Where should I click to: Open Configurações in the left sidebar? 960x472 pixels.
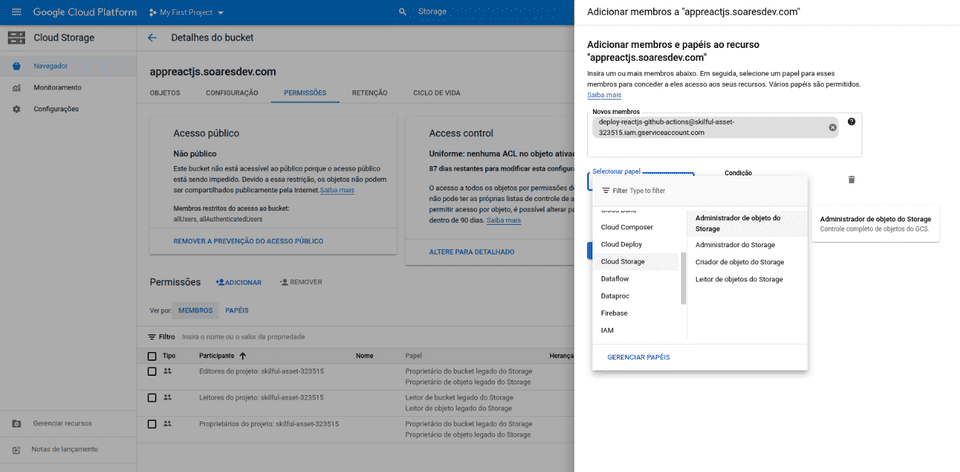pos(56,108)
